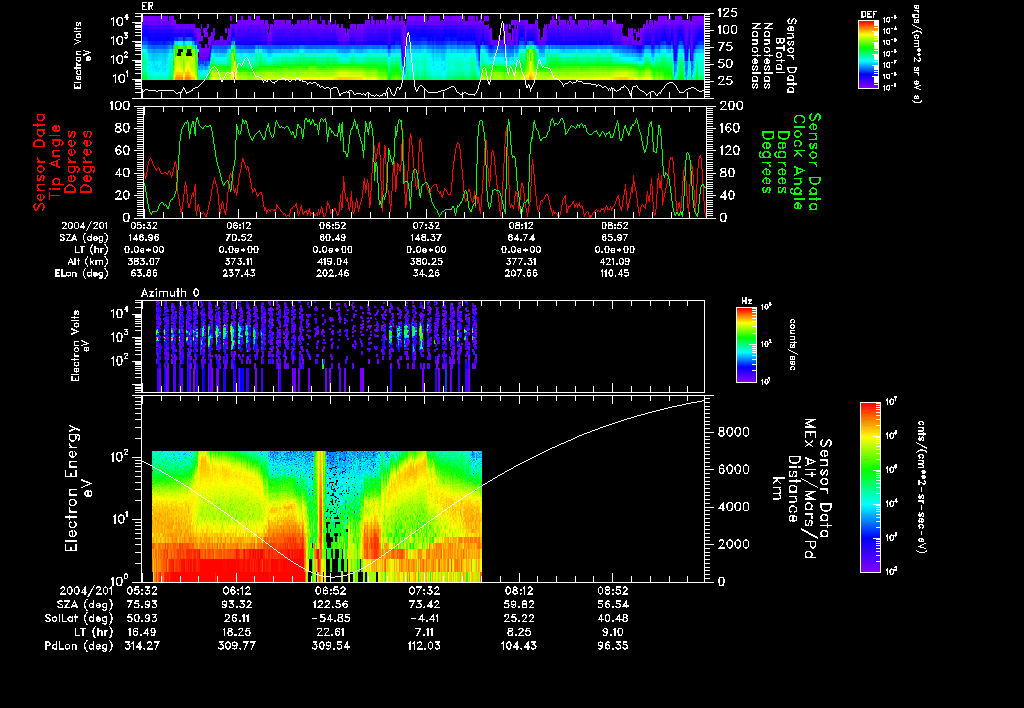Select the 'ER' panel title
The height and width of the screenshot is (708, 1024).
148,7
